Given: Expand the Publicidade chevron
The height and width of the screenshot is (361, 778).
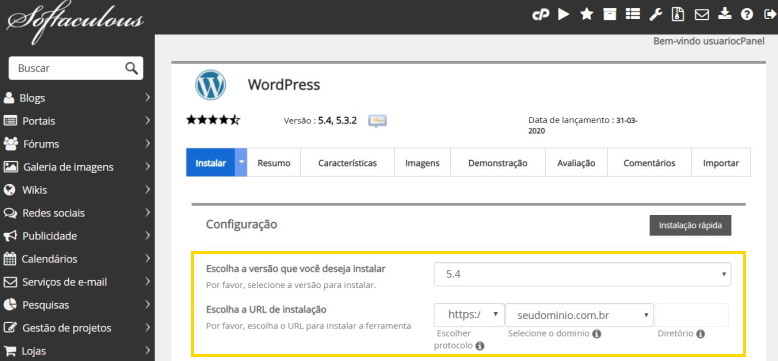Looking at the screenshot, I should [x=147, y=236].
